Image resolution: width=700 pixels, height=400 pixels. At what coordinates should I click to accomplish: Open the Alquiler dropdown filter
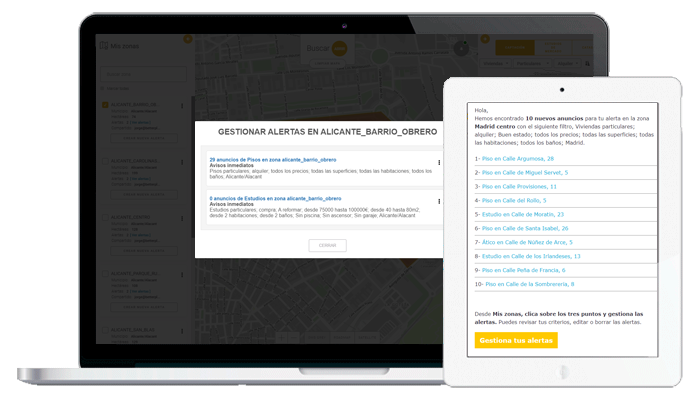click(567, 64)
